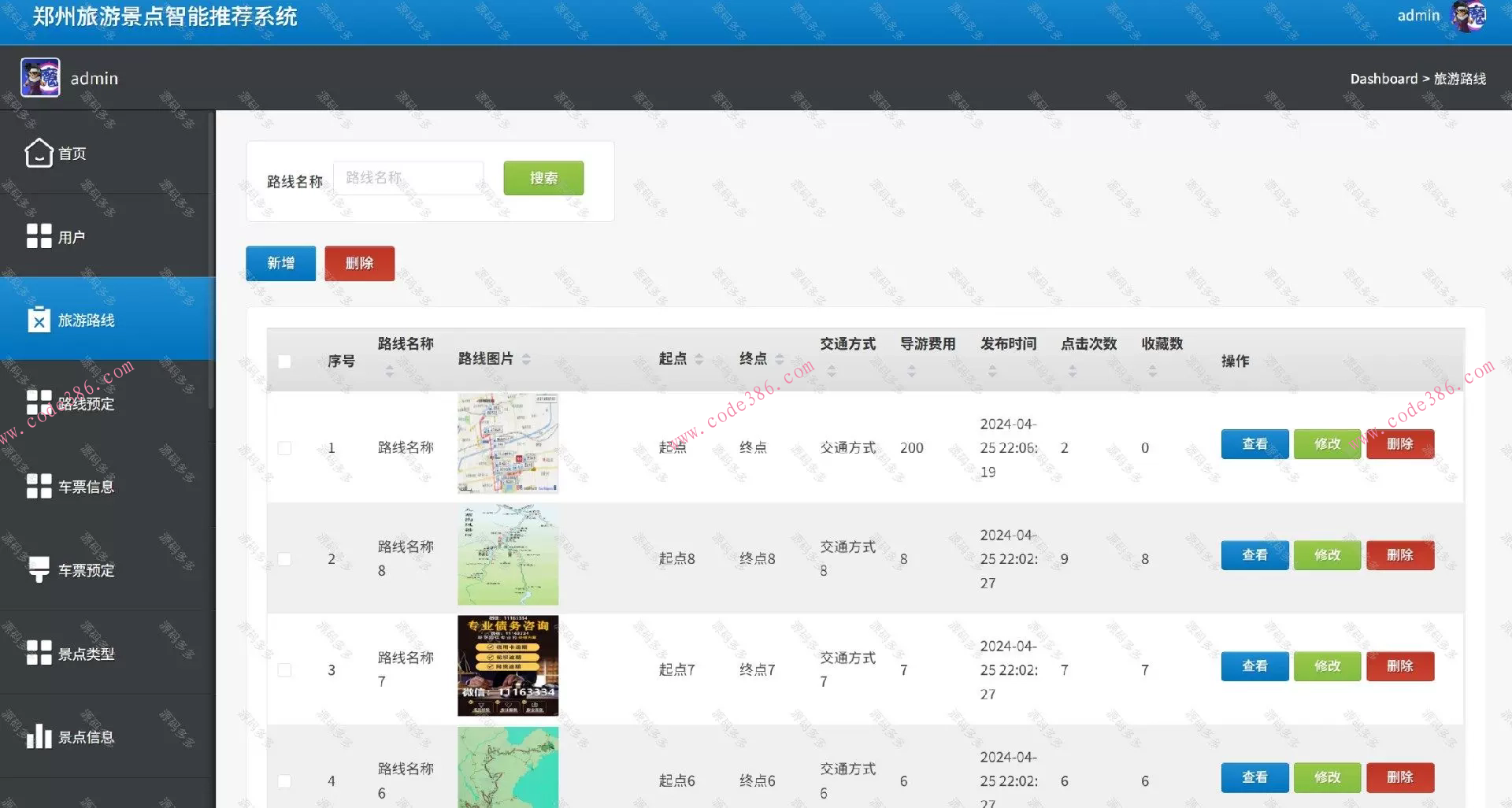This screenshot has height=808, width=1512.
Task: Select the 首页 home icon in sidebar
Action: 39,152
